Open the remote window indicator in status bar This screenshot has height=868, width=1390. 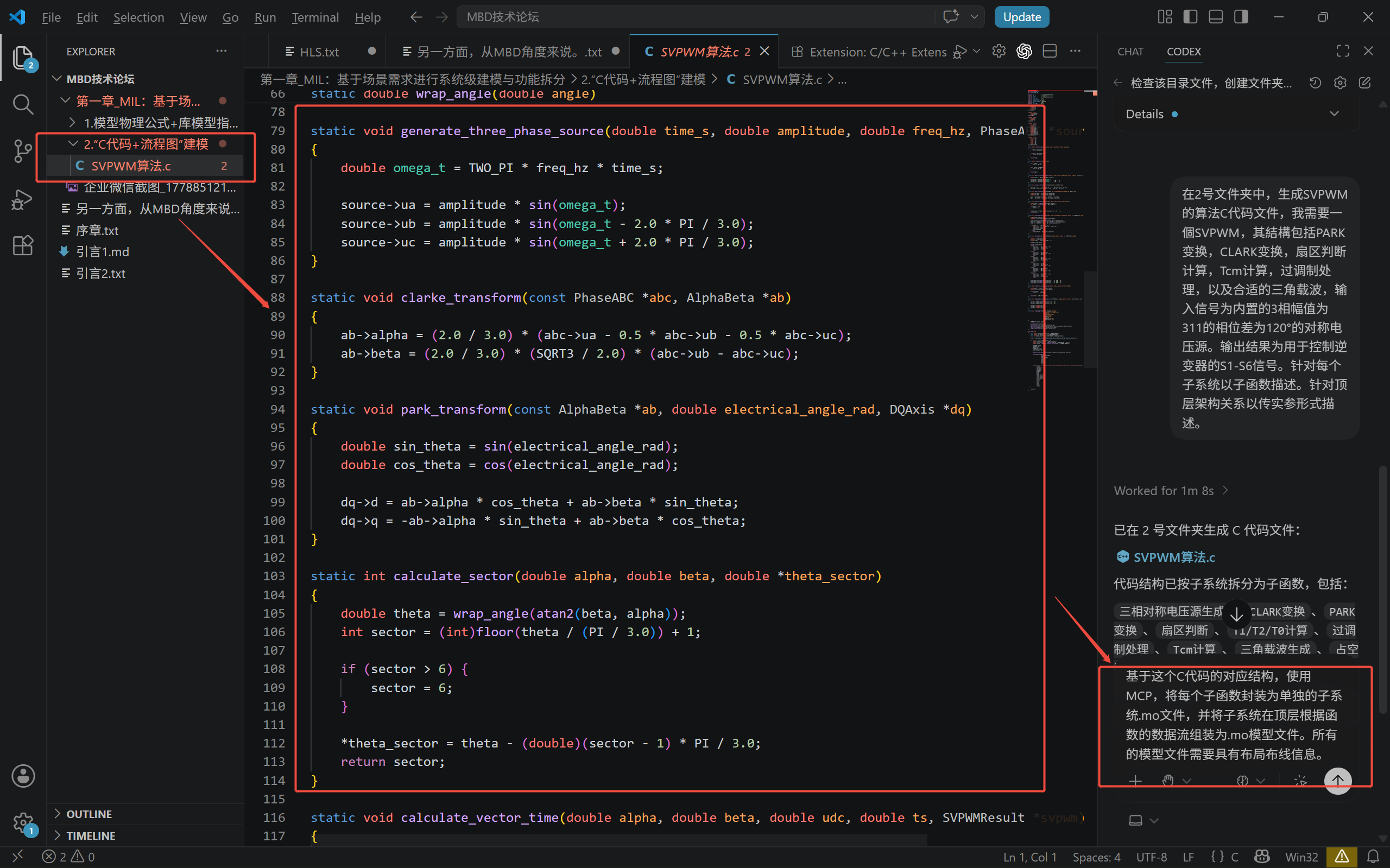tap(17, 857)
